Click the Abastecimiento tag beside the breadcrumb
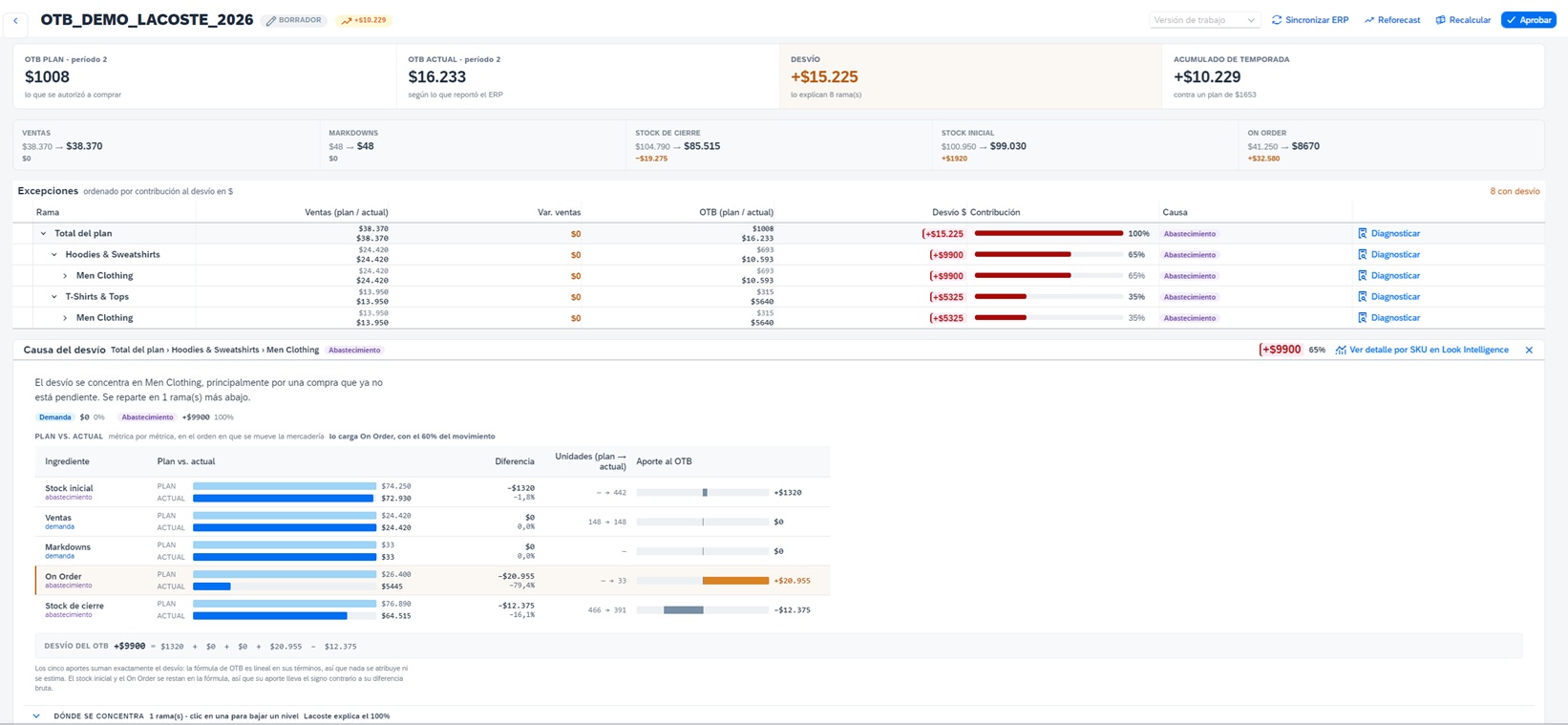This screenshot has width=1568, height=725. 354,350
